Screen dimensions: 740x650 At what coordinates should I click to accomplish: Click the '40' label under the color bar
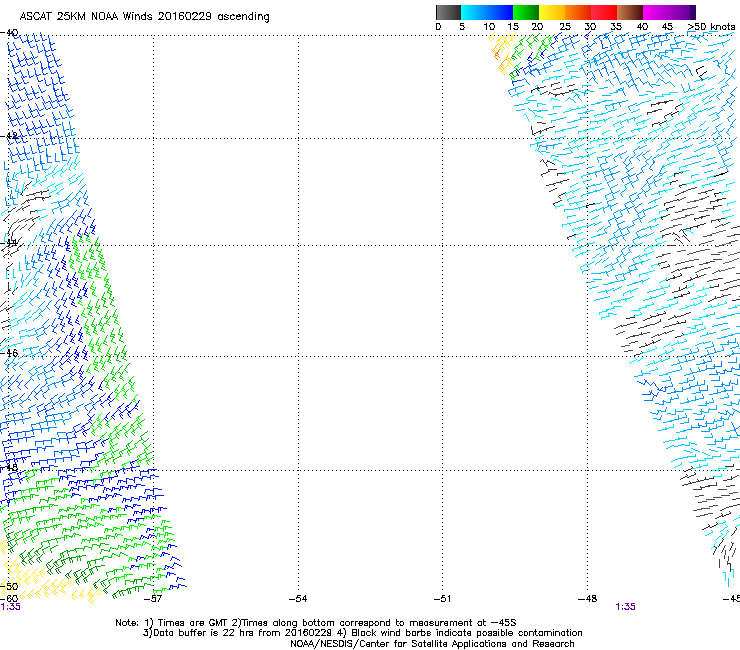pyautogui.click(x=642, y=27)
